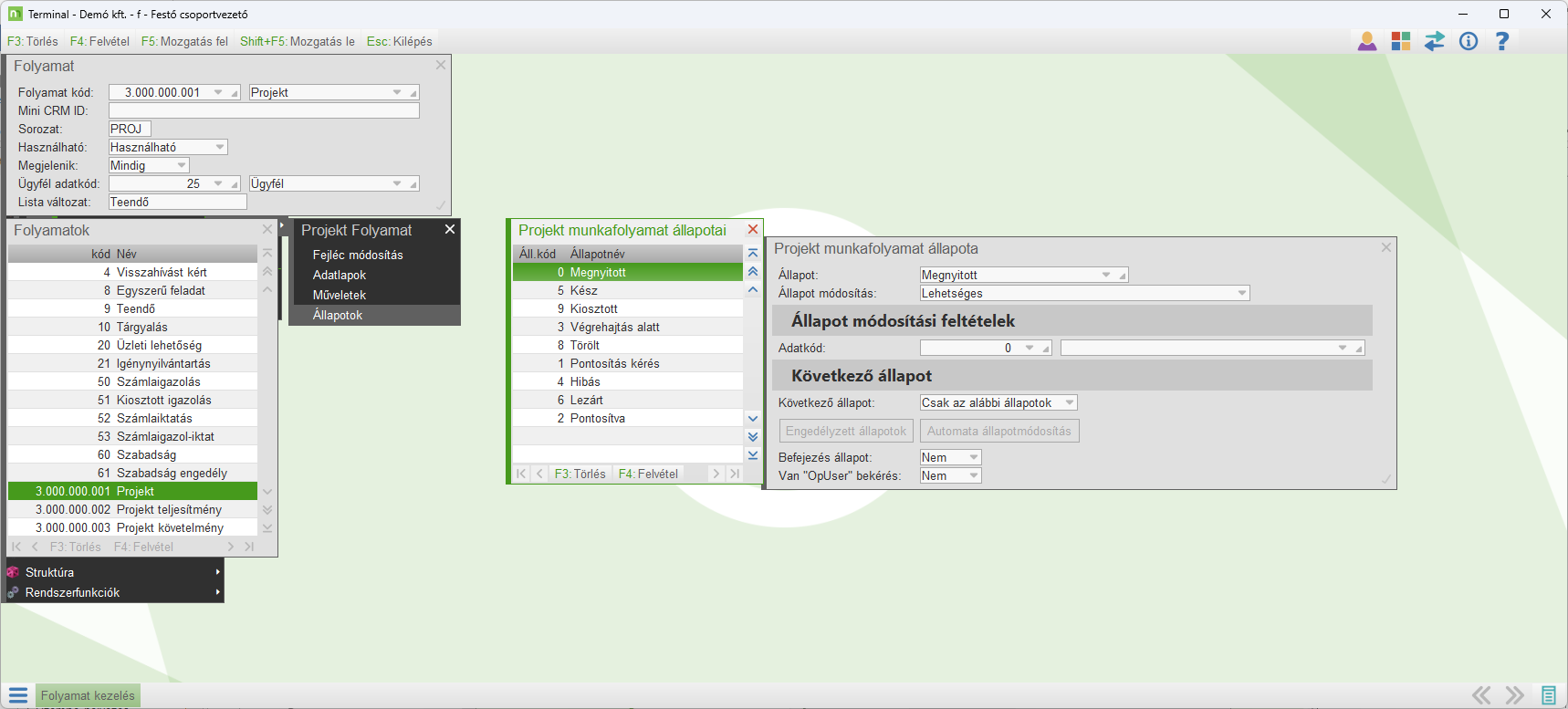Close the Projekt munkafolyamat állapota panel

(1386, 248)
